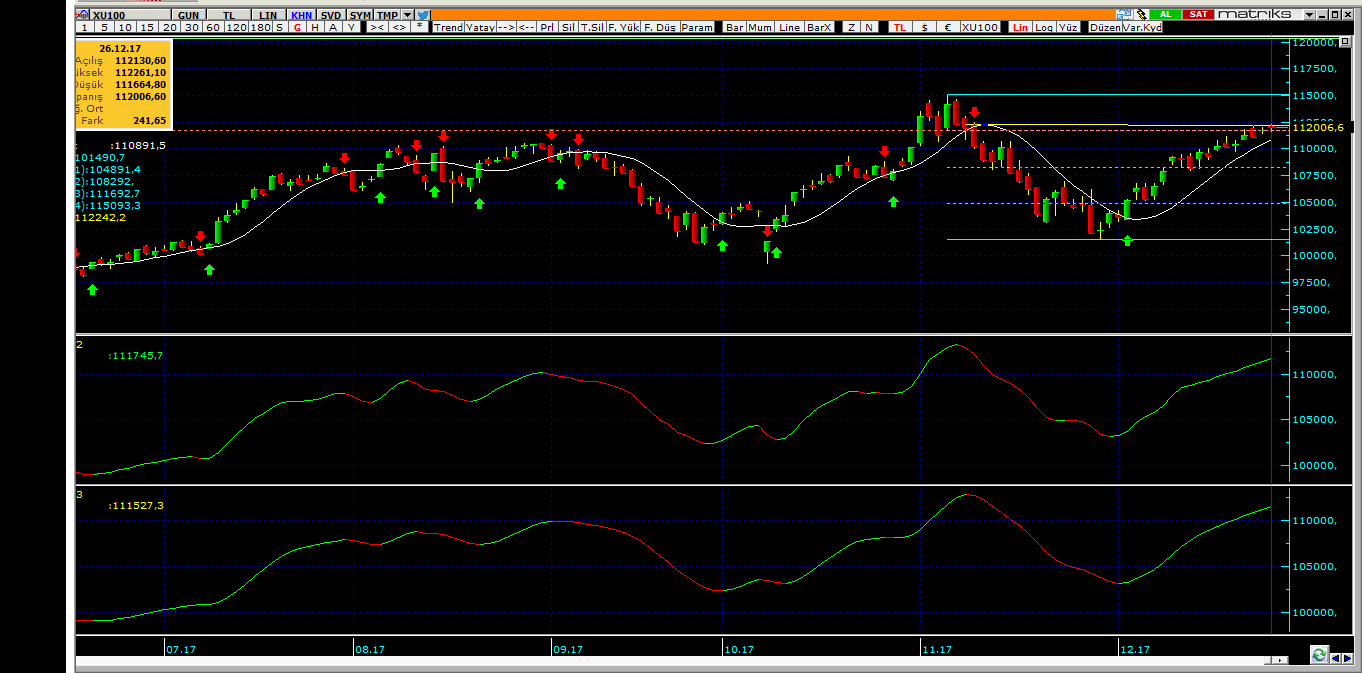This screenshot has height=673, width=1362.
Task: Click the blue right arrow navigation icon
Action: 1347,658
